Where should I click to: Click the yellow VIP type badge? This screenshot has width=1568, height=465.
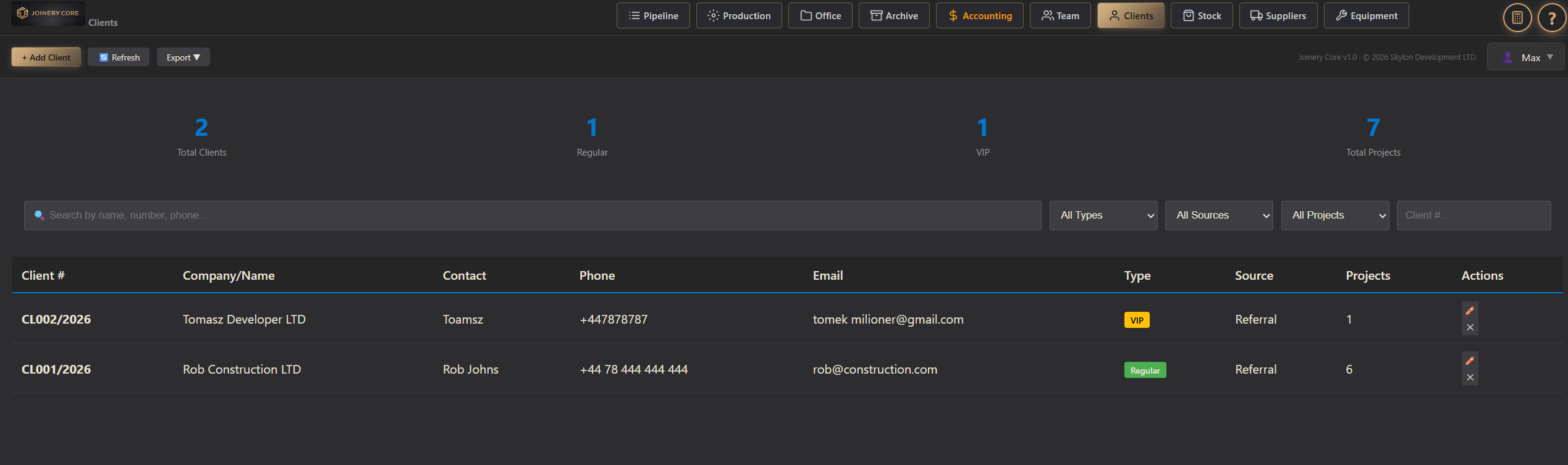pos(1137,320)
